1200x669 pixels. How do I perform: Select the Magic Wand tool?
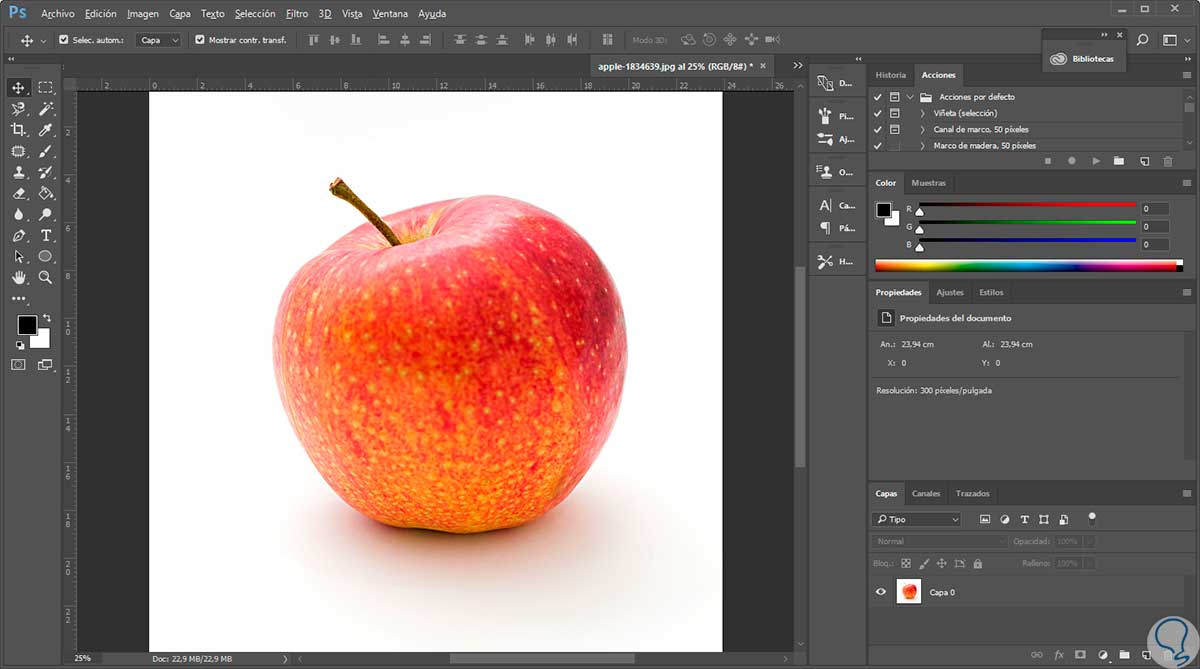point(46,109)
